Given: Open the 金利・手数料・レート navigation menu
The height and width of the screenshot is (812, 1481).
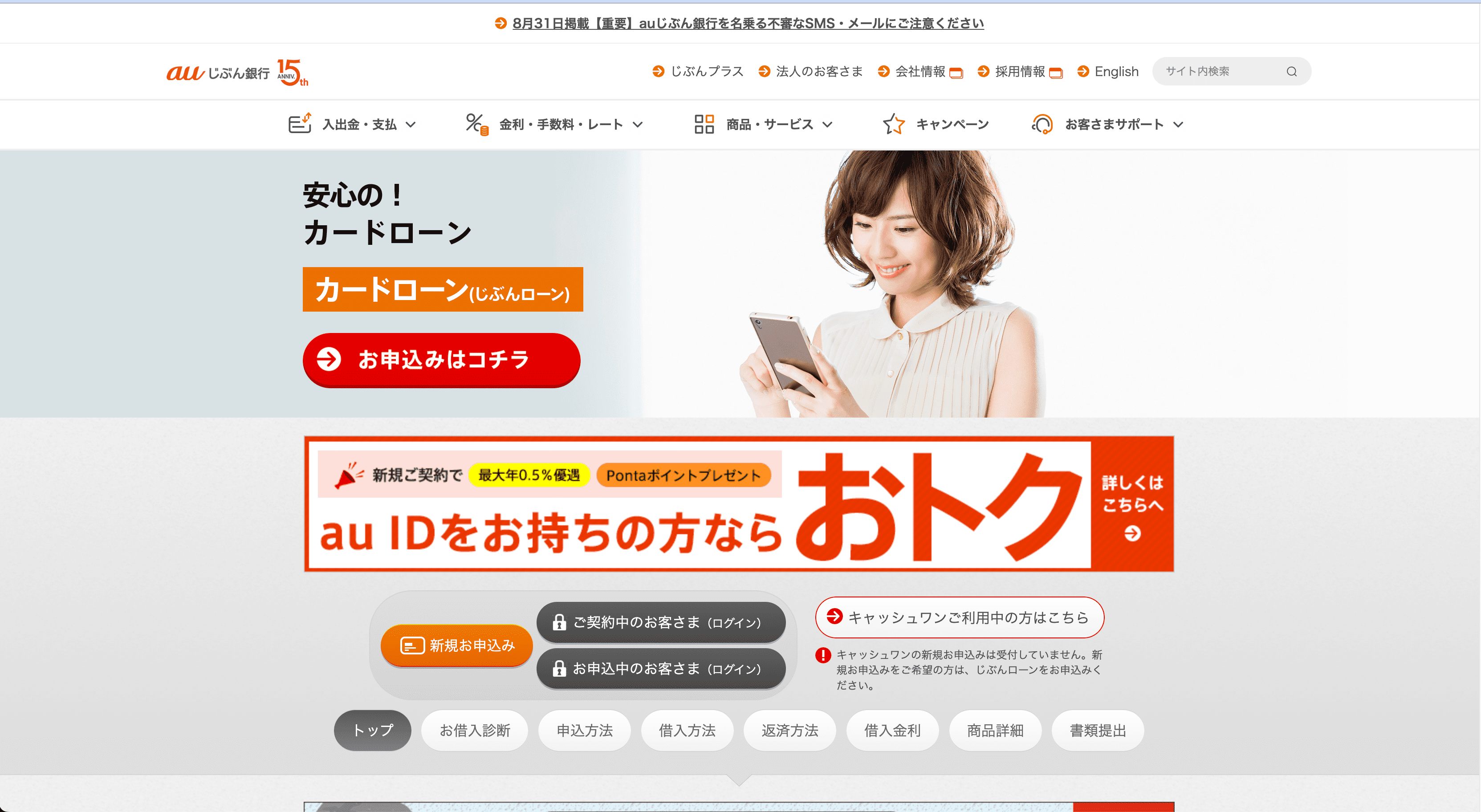Looking at the screenshot, I should click(554, 124).
